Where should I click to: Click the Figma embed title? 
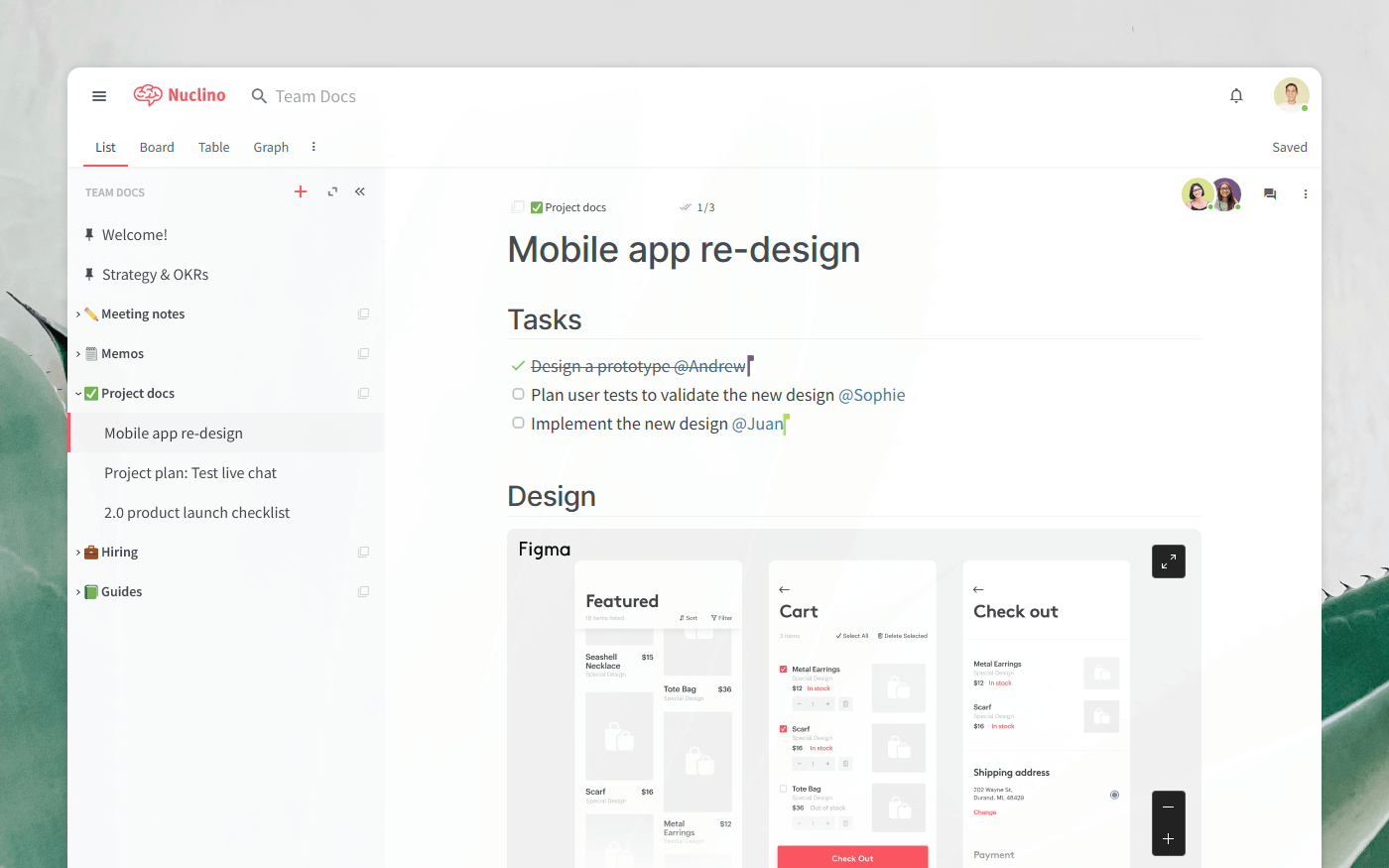tap(545, 549)
